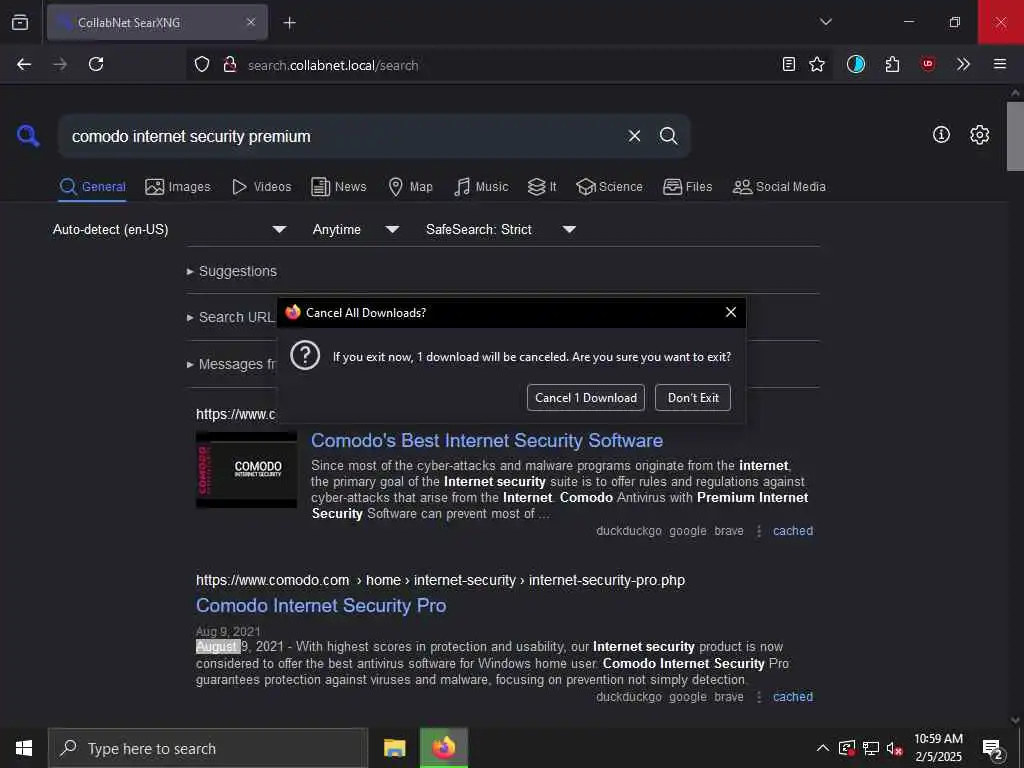Open more options dots for Security Pro result
Viewport: 1024px width, 768px height.
758,697
